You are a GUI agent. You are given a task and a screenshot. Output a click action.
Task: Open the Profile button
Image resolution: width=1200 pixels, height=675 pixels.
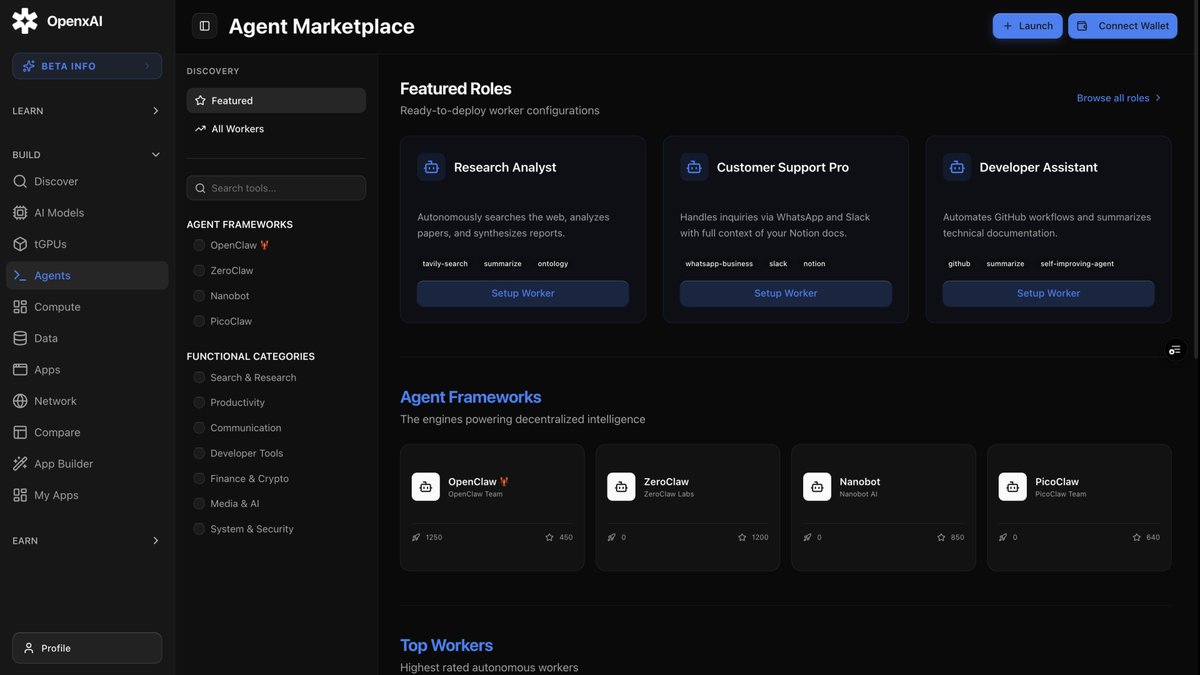pyautogui.click(x=87, y=648)
